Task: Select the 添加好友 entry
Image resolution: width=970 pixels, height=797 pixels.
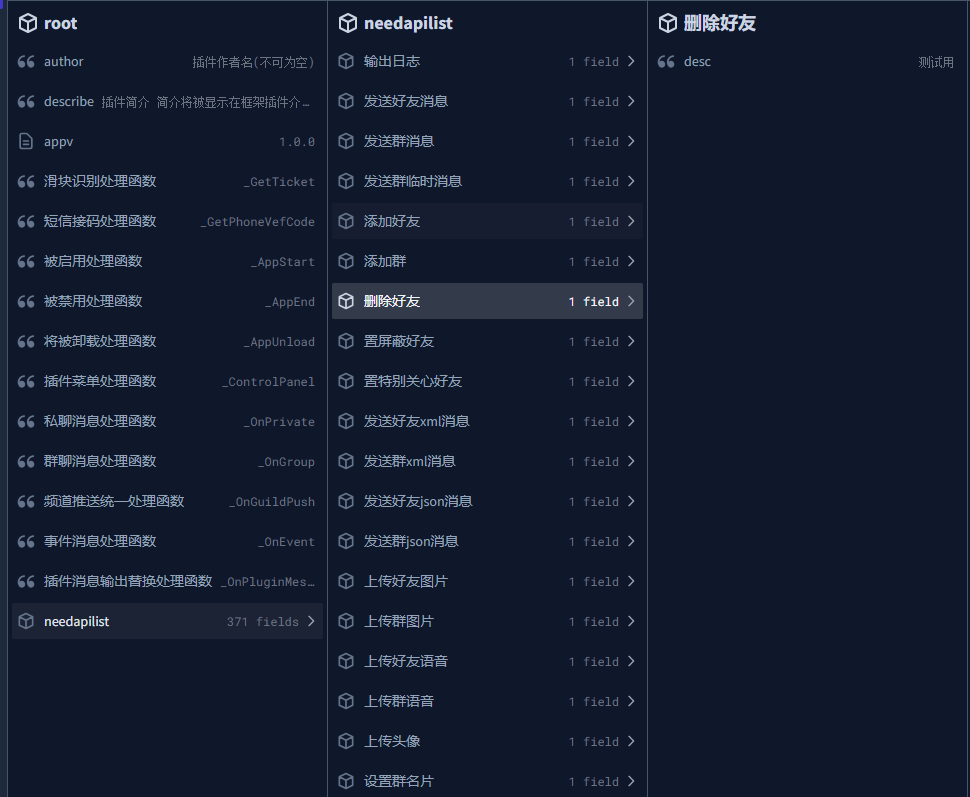Action: (392, 222)
